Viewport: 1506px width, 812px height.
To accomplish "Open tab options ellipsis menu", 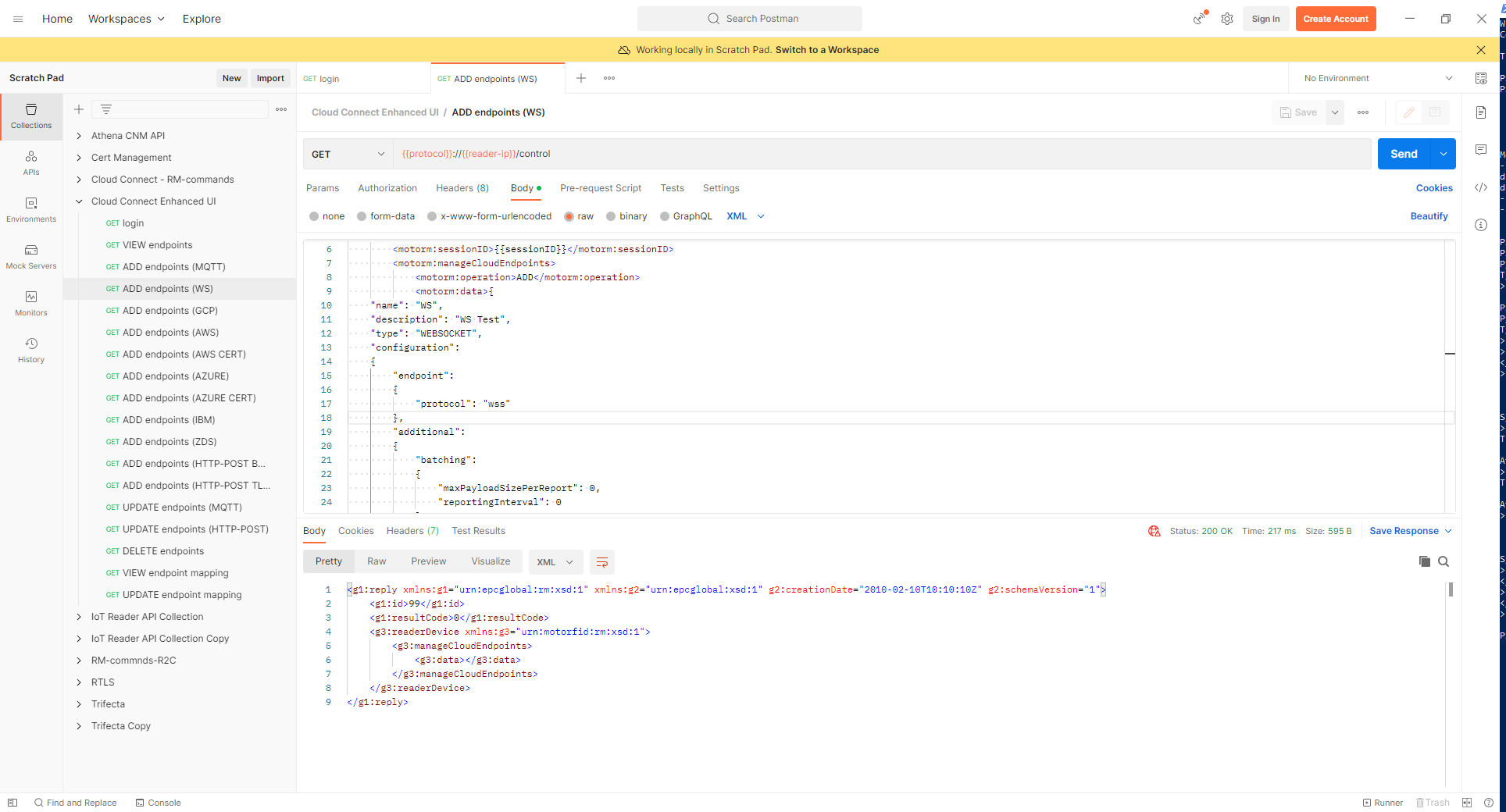I will pyautogui.click(x=609, y=78).
